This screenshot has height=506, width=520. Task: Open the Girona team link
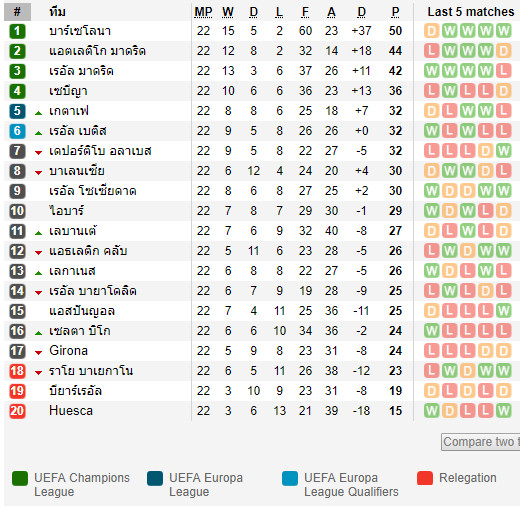coord(68,351)
